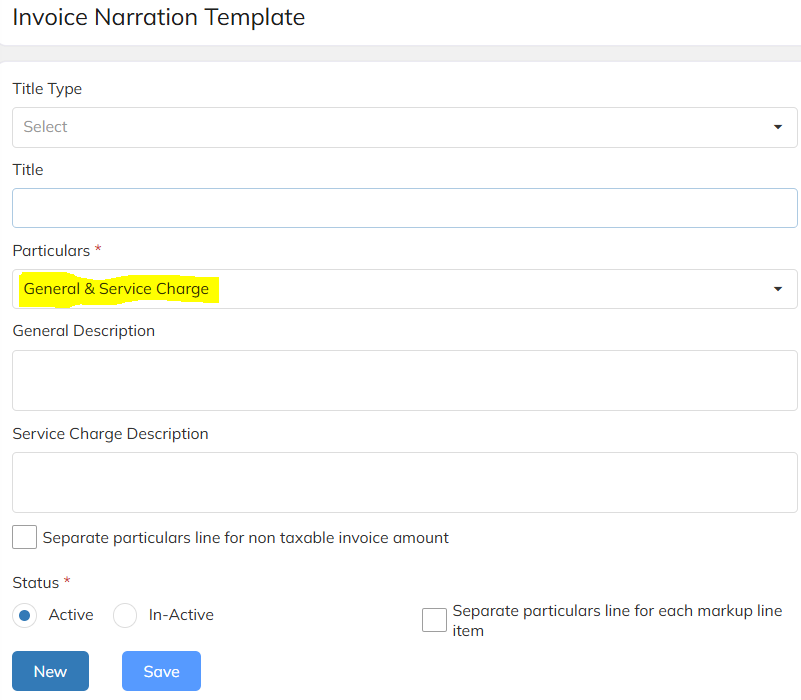This screenshot has height=700, width=801.
Task: Enable separate particulars for each markup line item checkbox
Action: coord(434,620)
